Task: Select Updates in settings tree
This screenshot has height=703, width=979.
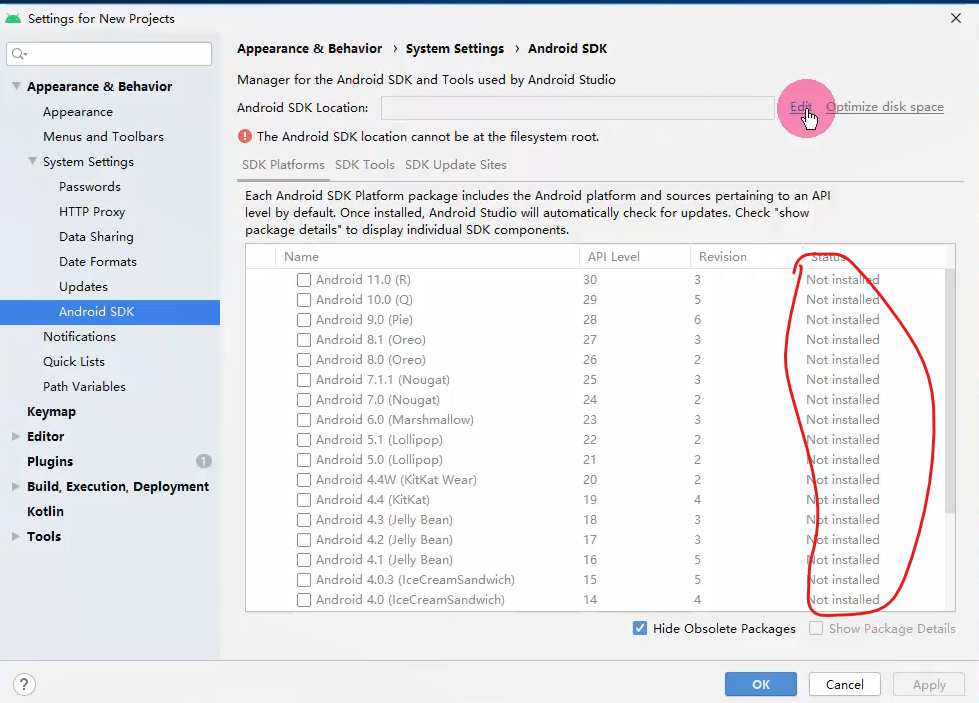Action: [x=83, y=287]
